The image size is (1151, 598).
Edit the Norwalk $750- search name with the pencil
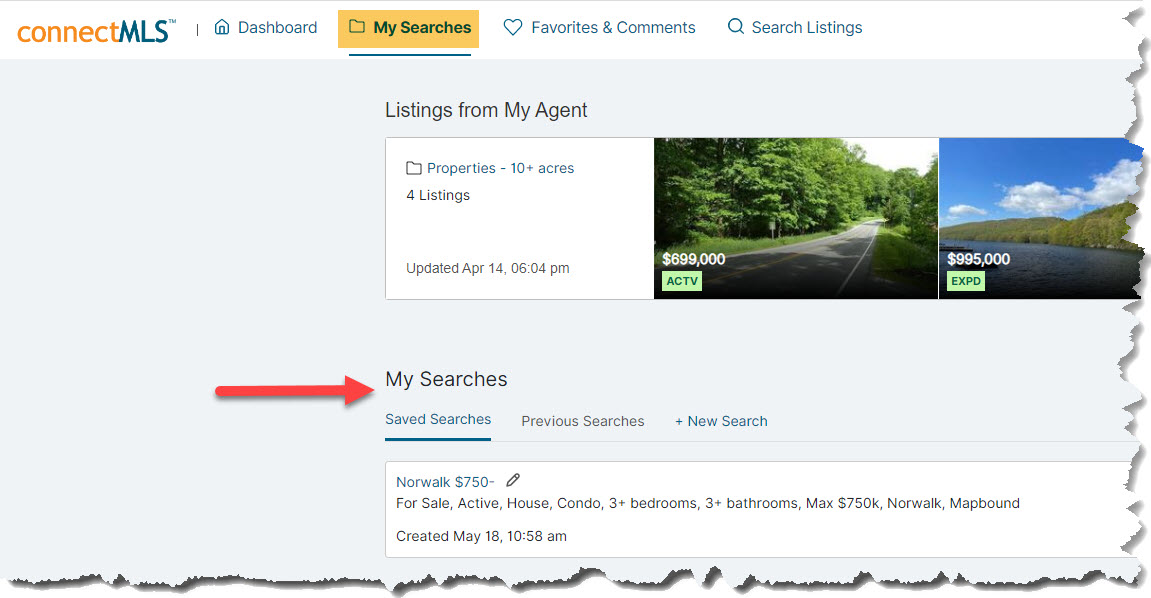tap(513, 480)
